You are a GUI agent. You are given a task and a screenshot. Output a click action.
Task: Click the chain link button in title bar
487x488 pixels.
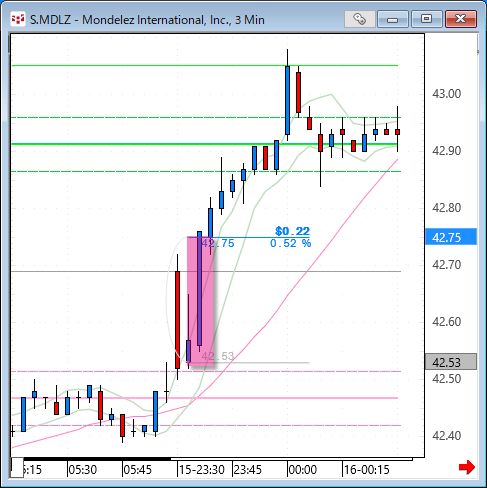[x=359, y=19]
